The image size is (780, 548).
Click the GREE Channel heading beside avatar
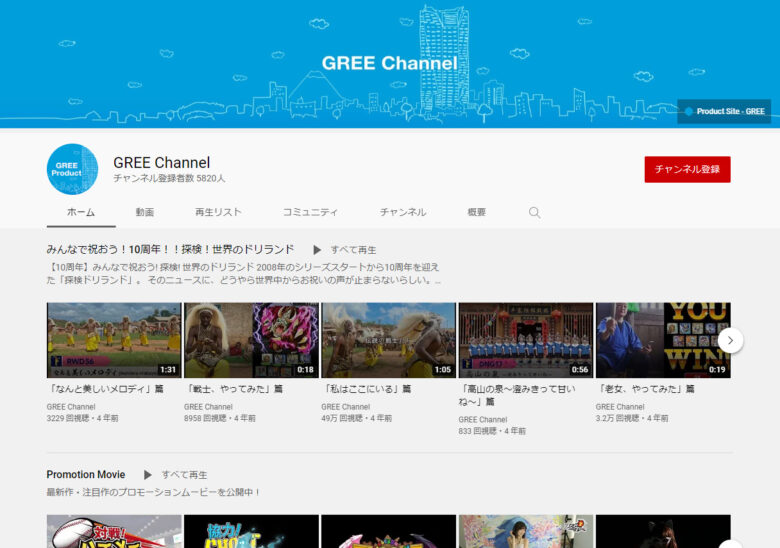(162, 163)
